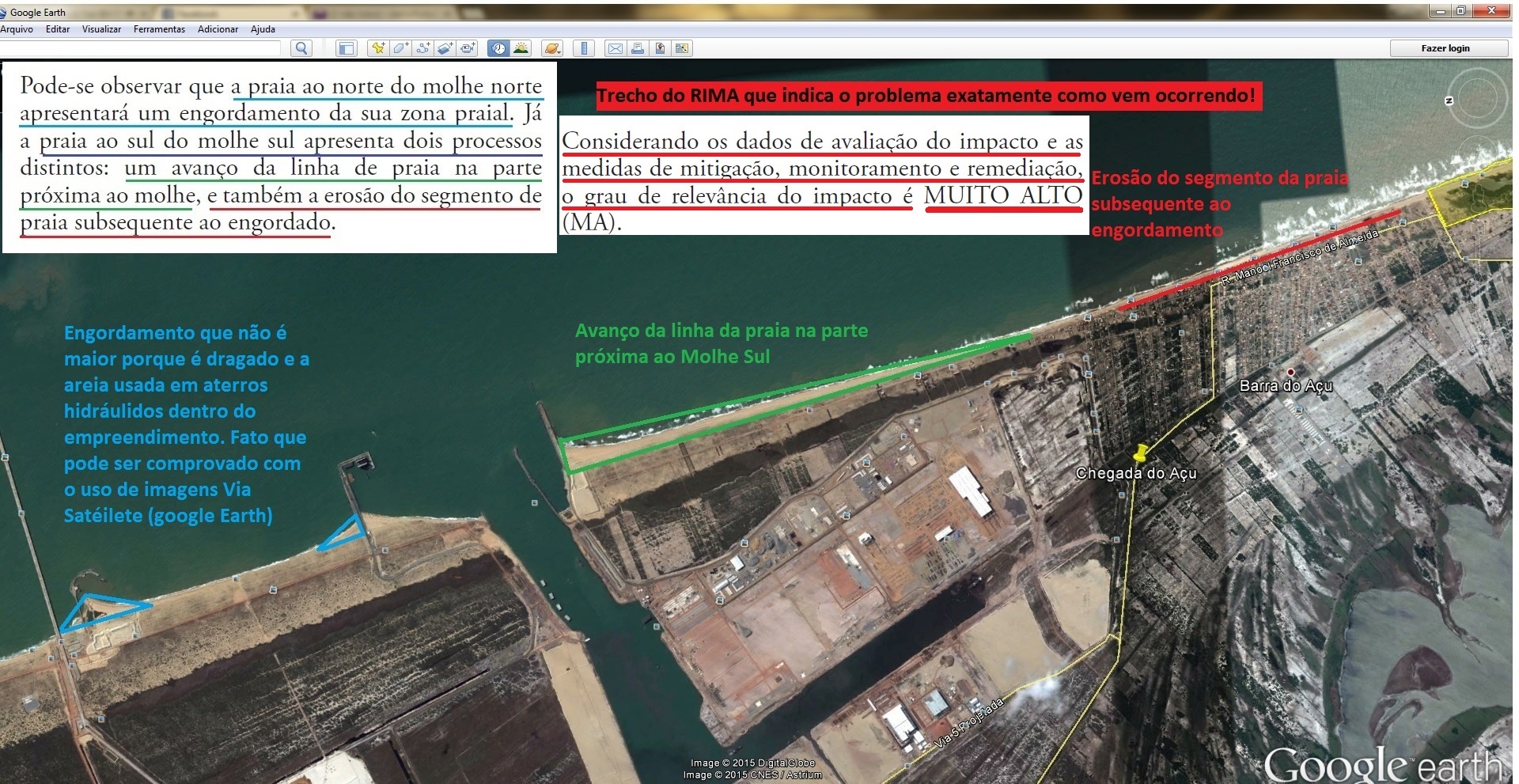Add a new placemark with the pin icon

click(x=378, y=48)
